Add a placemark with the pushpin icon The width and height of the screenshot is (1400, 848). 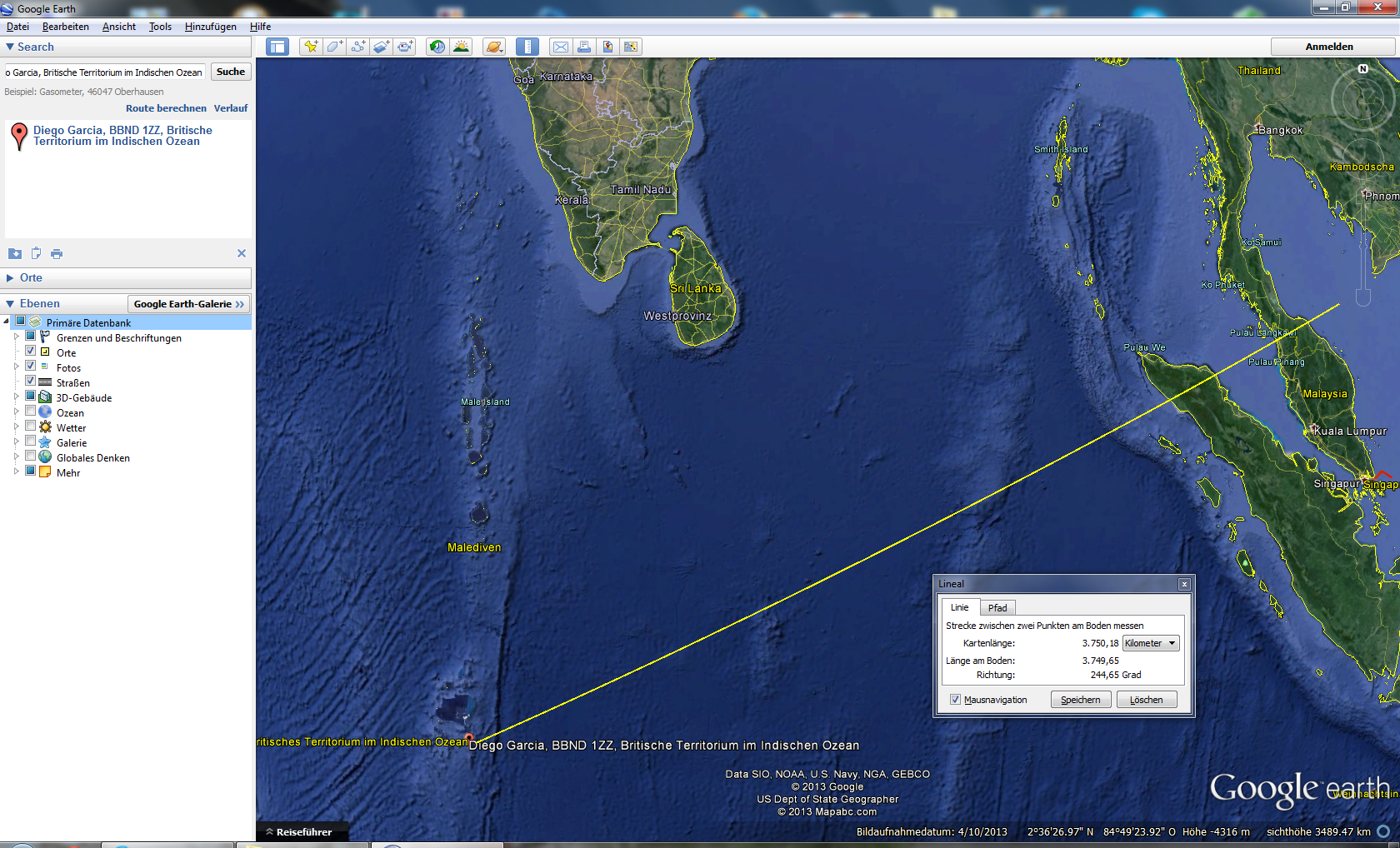point(311,47)
